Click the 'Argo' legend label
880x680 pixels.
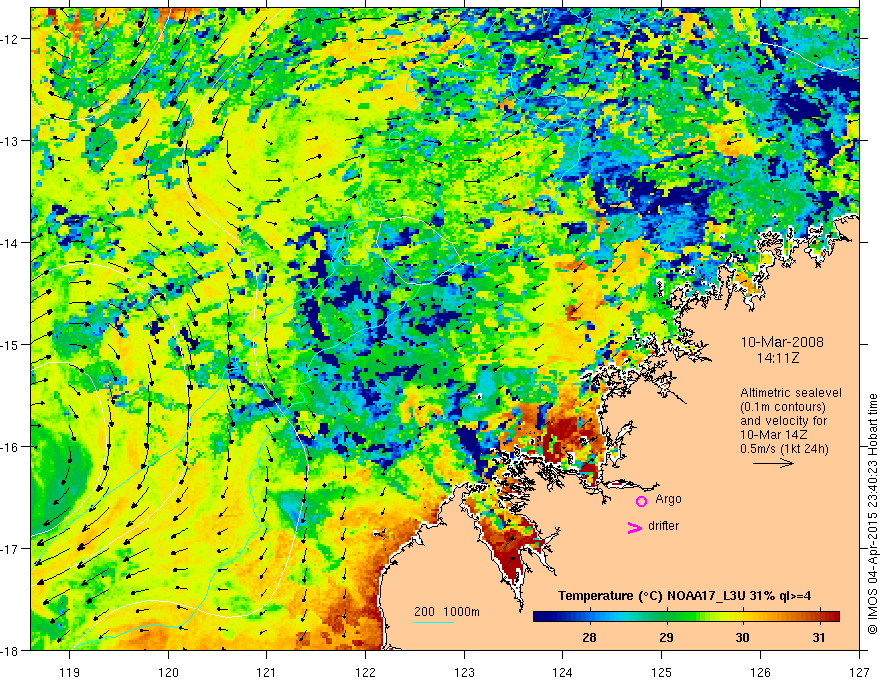(668, 499)
